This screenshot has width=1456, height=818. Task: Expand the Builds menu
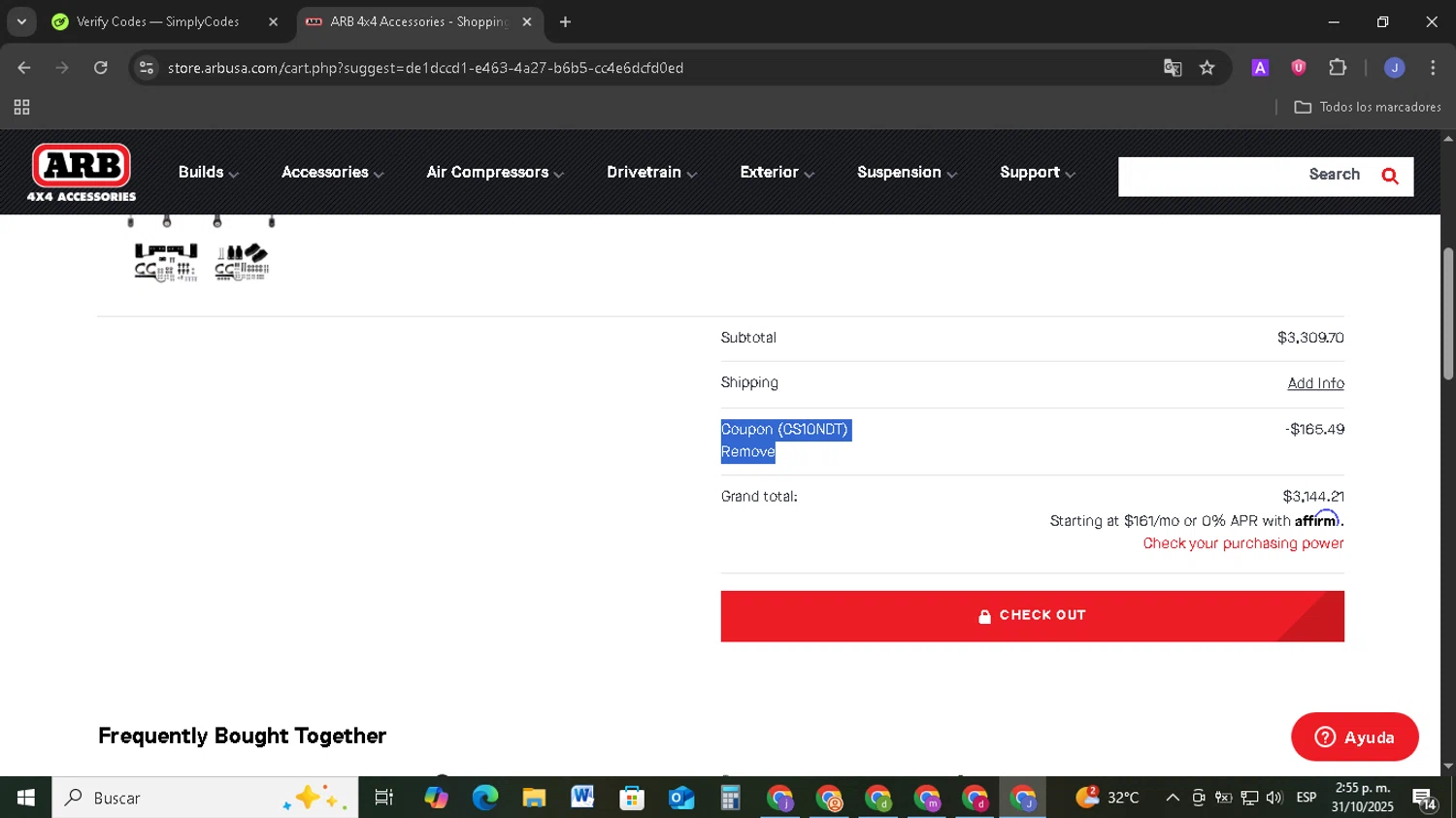click(209, 173)
